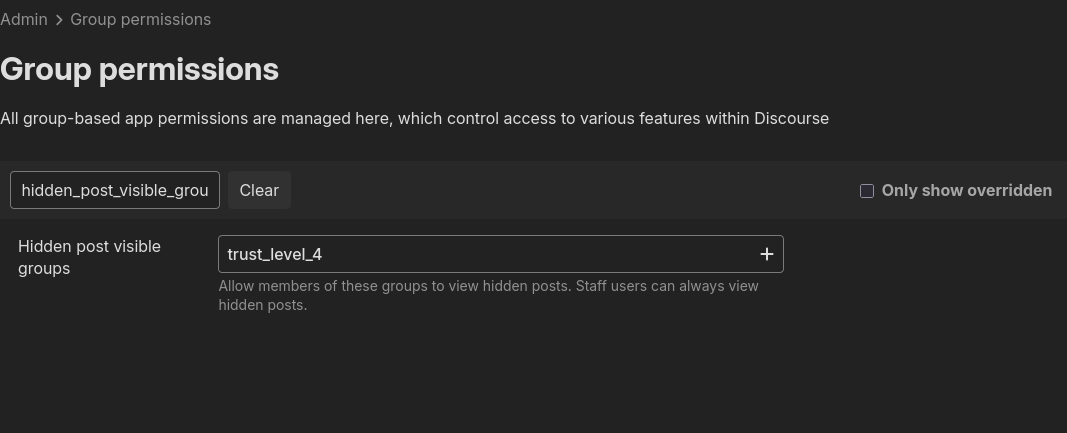Open the Hidden post visible groups dropdown
The image size is (1067, 433).
click(x=500, y=254)
